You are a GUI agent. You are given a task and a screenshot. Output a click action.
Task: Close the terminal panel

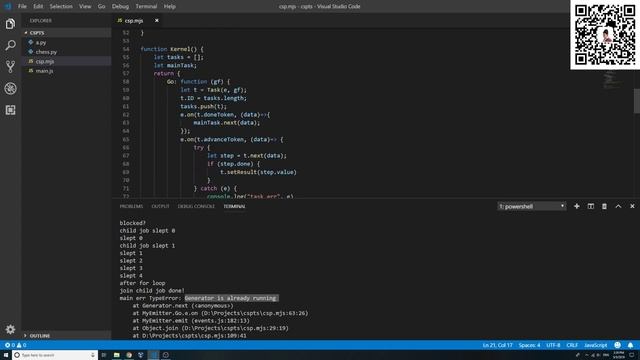(632, 206)
